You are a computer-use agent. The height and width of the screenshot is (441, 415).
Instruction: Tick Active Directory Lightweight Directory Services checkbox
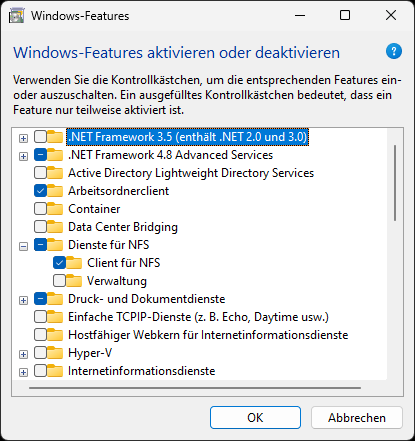[x=40, y=173]
